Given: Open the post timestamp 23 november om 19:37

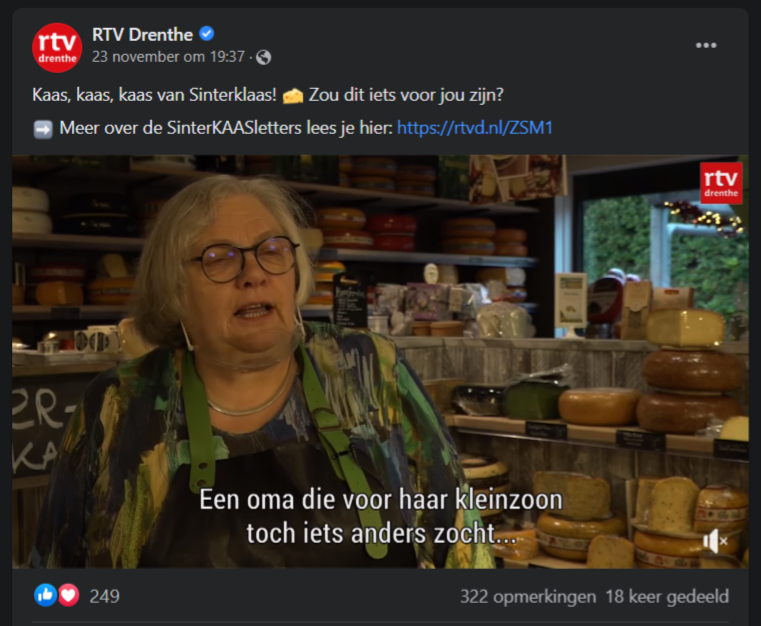Looking at the screenshot, I should coord(168,57).
